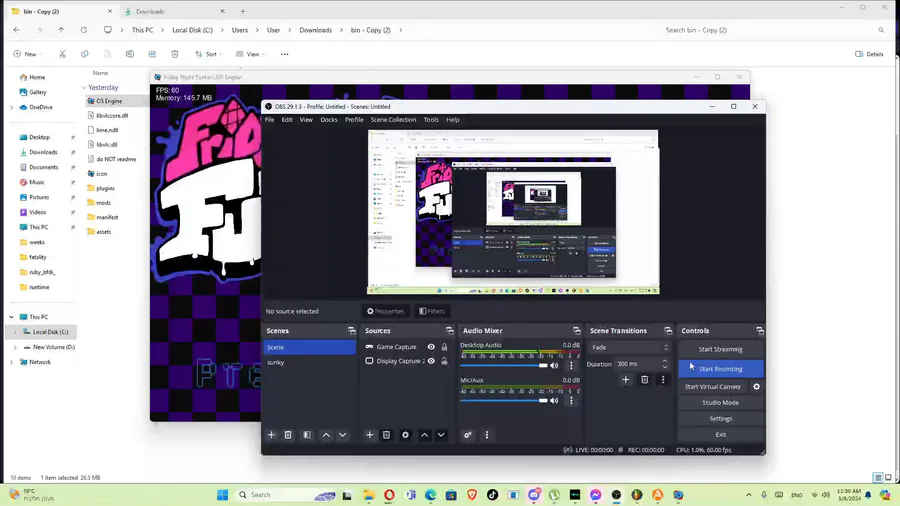Screen dimensions: 900x506
Task: Click Start Virtual Camera button
Action: (x=712, y=387)
